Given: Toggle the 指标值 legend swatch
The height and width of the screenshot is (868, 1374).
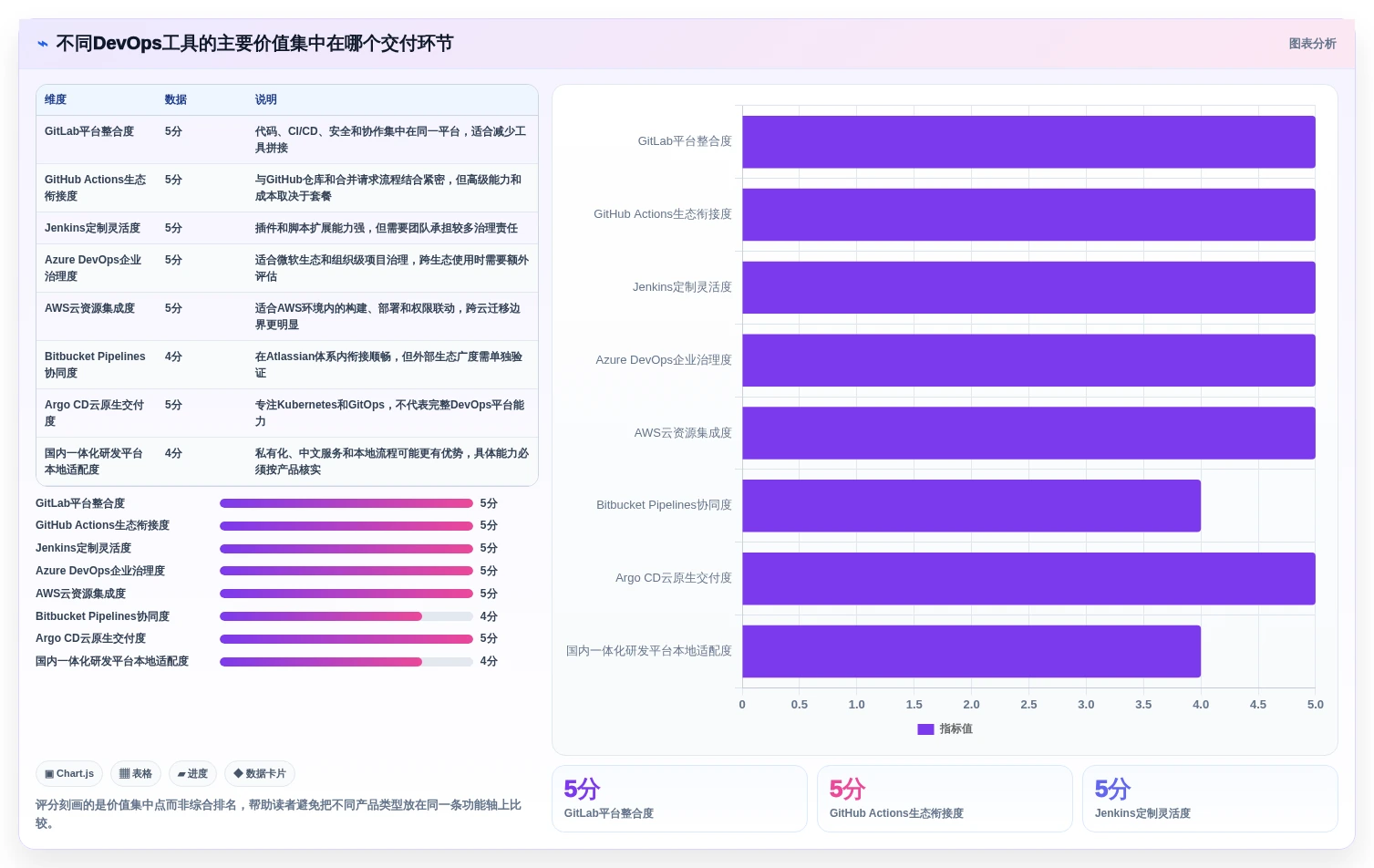Looking at the screenshot, I should [x=925, y=729].
